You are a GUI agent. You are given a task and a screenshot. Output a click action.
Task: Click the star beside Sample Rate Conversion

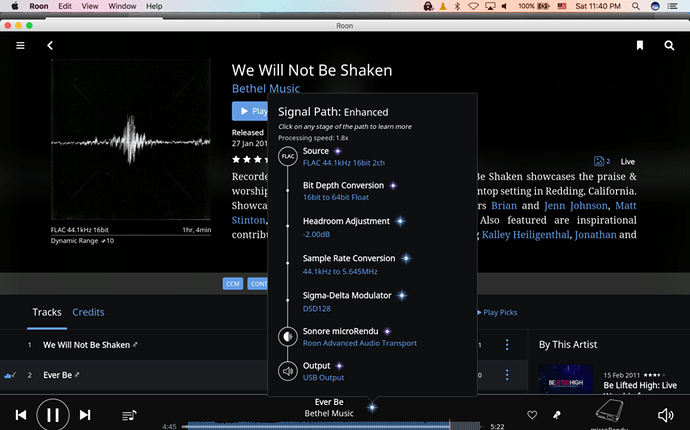point(406,258)
